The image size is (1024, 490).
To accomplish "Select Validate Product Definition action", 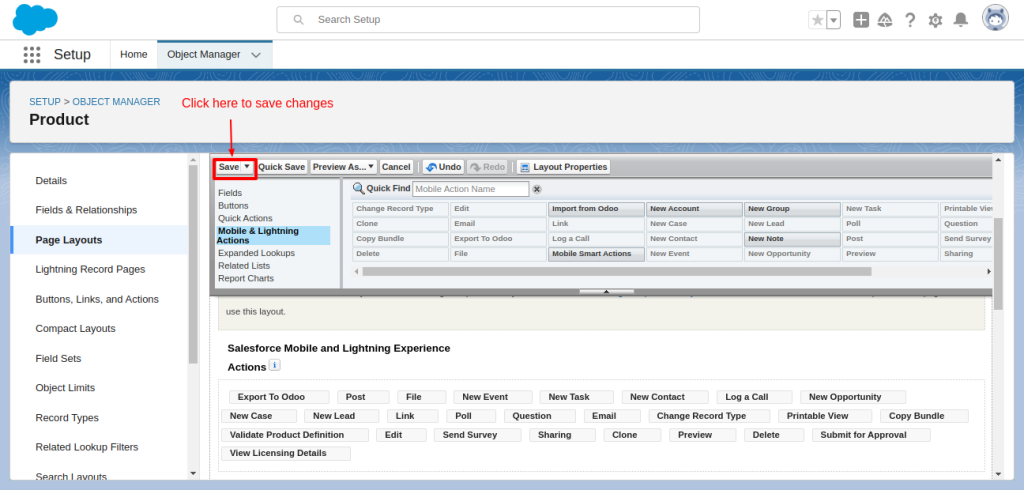I will pyautogui.click(x=295, y=435).
